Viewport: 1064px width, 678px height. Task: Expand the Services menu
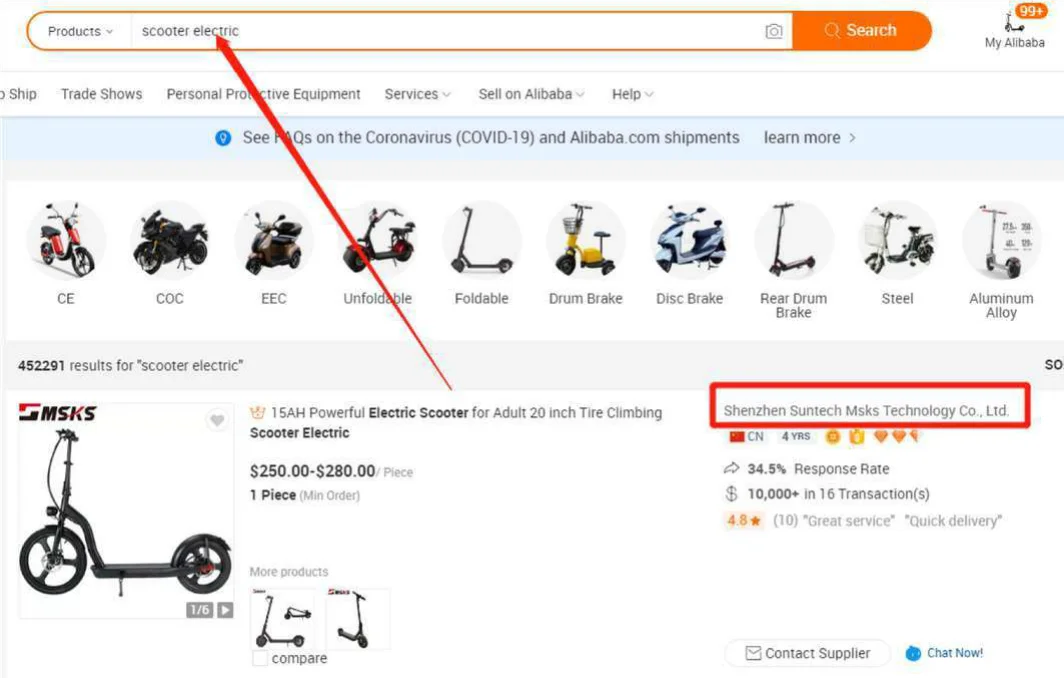tap(417, 94)
